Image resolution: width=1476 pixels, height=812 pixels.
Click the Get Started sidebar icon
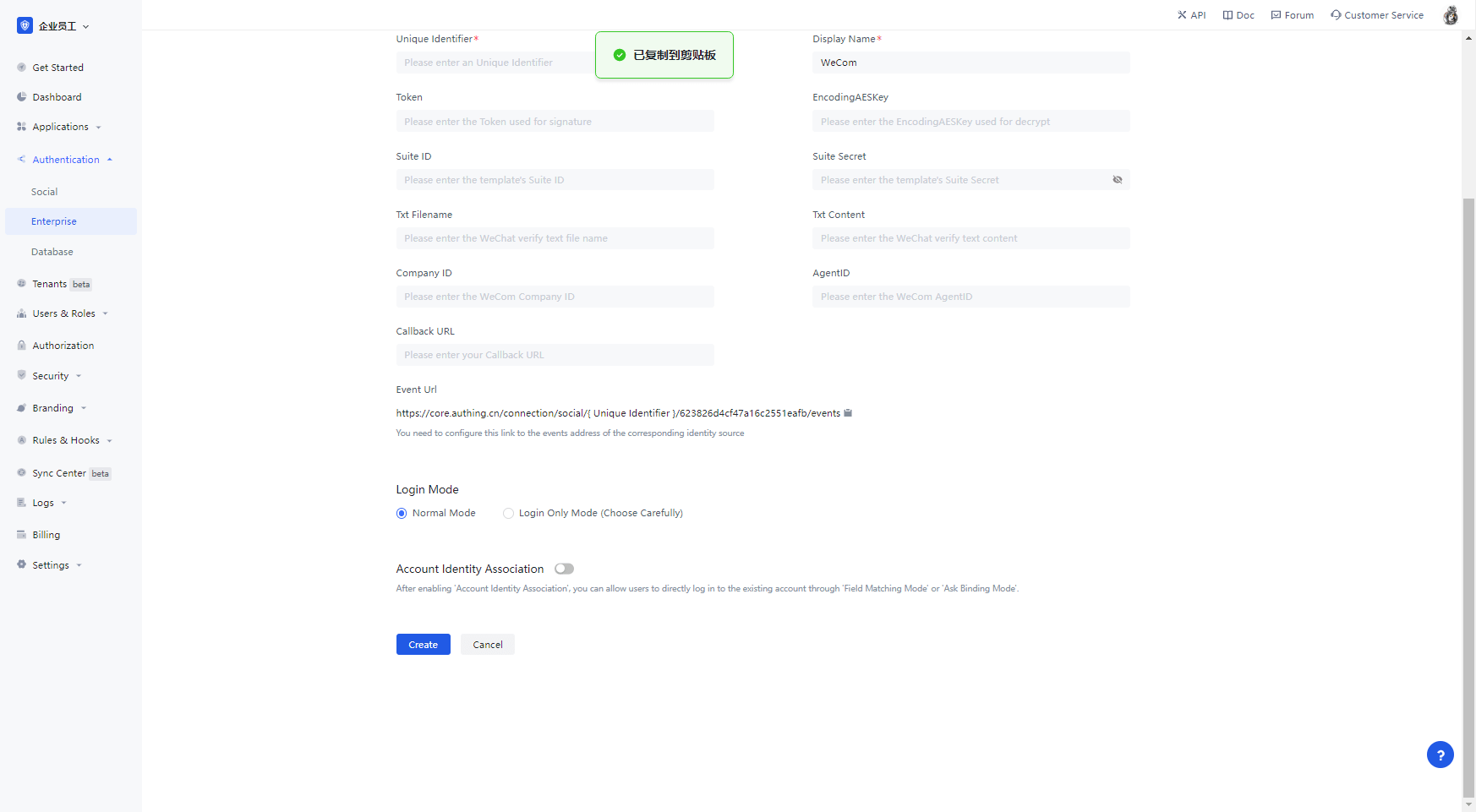point(22,68)
